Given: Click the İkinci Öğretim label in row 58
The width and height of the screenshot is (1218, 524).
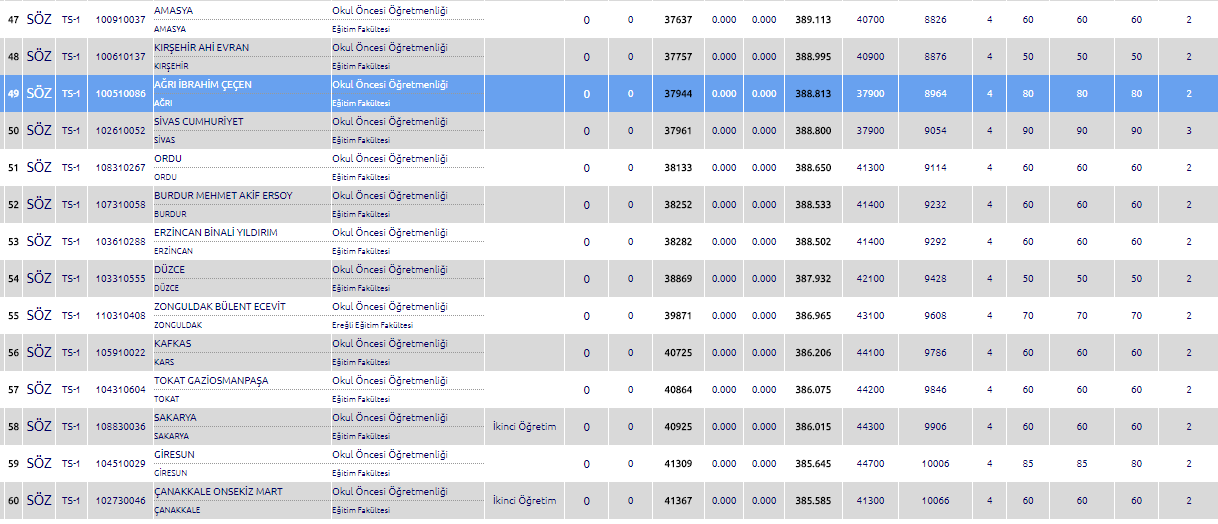Looking at the screenshot, I should 524,427.
